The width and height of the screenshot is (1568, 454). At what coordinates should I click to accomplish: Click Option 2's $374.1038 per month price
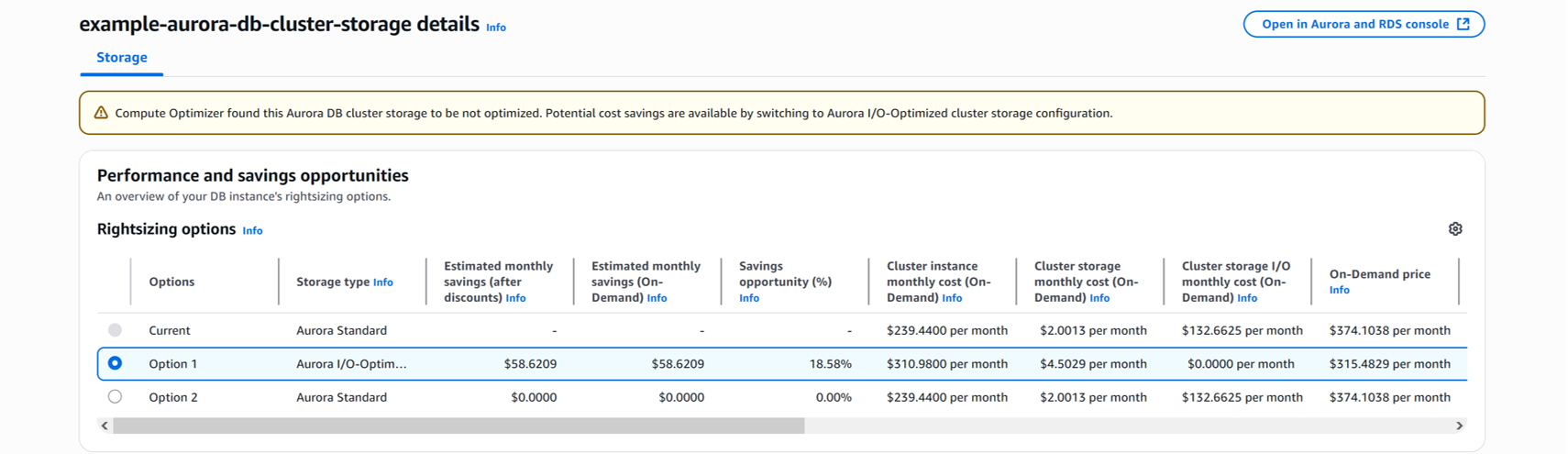(x=1390, y=397)
